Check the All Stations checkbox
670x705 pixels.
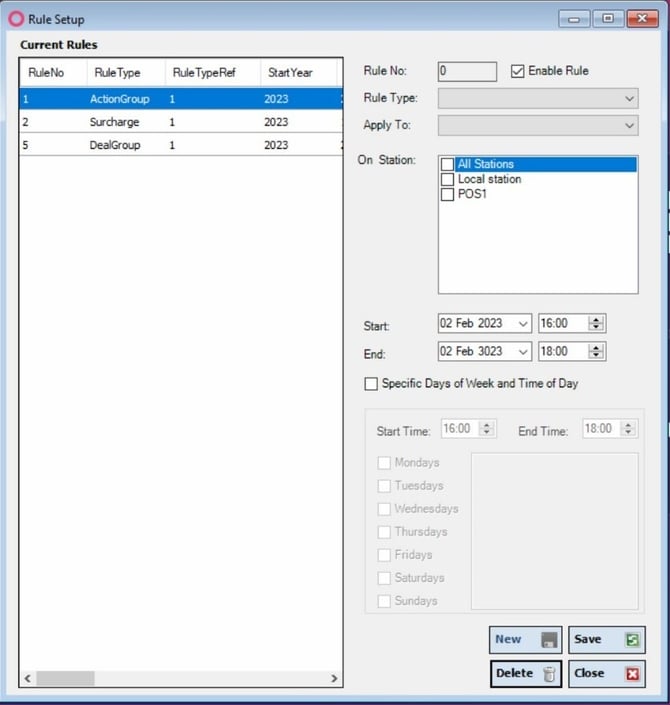tap(447, 164)
